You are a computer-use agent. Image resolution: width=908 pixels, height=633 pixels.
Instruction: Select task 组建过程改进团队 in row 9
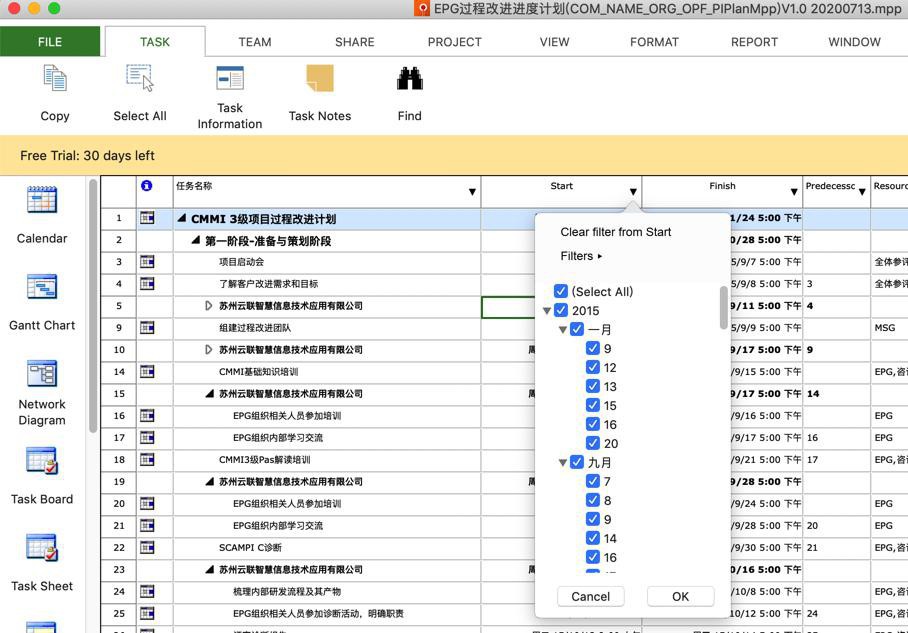pos(255,328)
